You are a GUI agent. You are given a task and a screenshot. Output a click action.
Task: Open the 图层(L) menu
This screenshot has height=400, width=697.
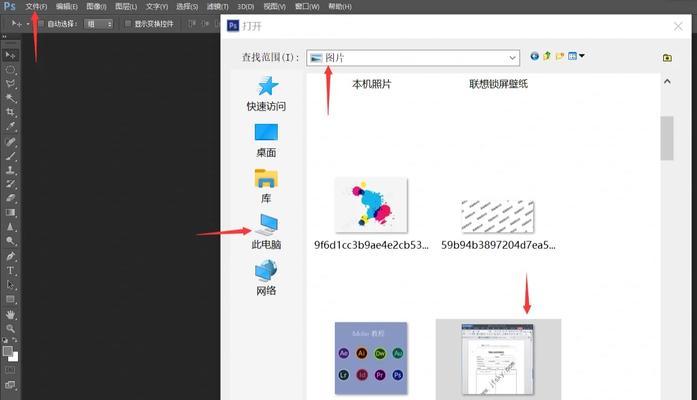(x=126, y=7)
